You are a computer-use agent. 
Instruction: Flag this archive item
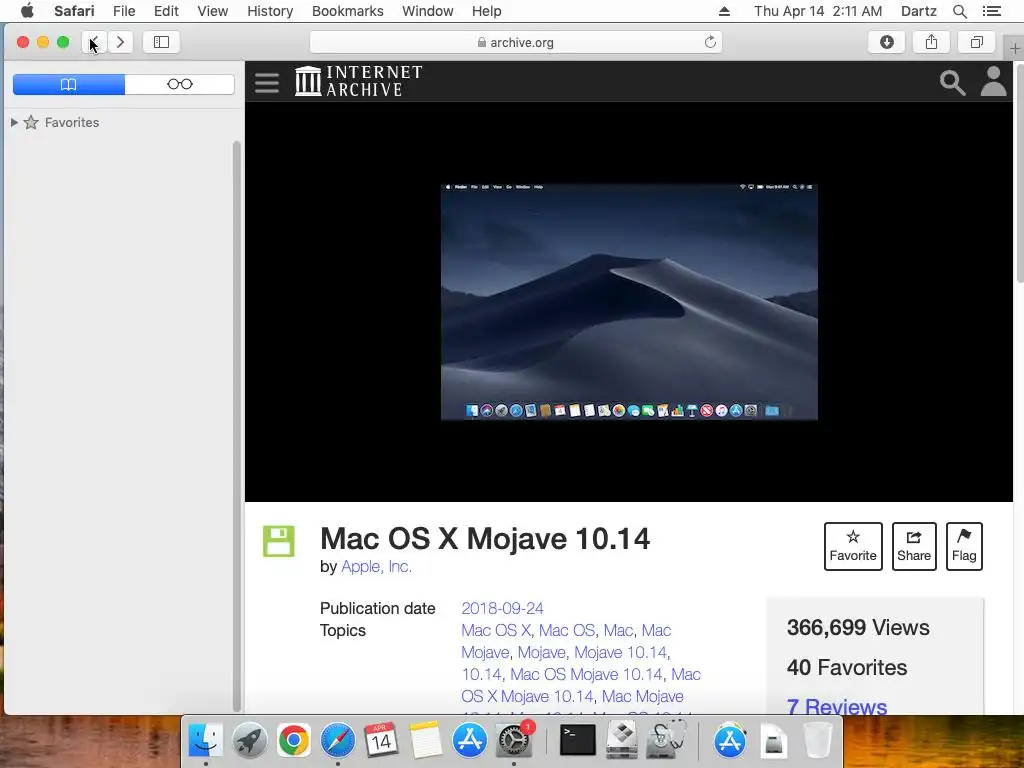click(x=964, y=547)
